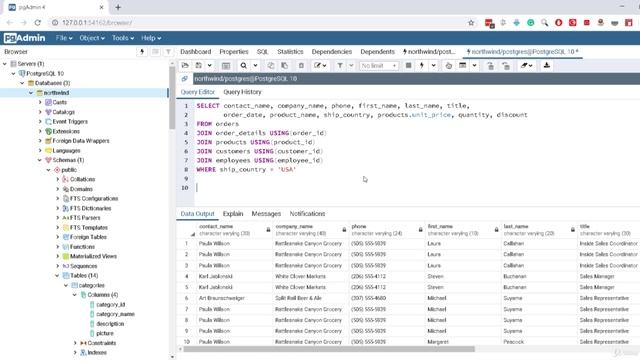Switch to the Dependencies tab
The image size is (640, 360).
tap(331, 52)
